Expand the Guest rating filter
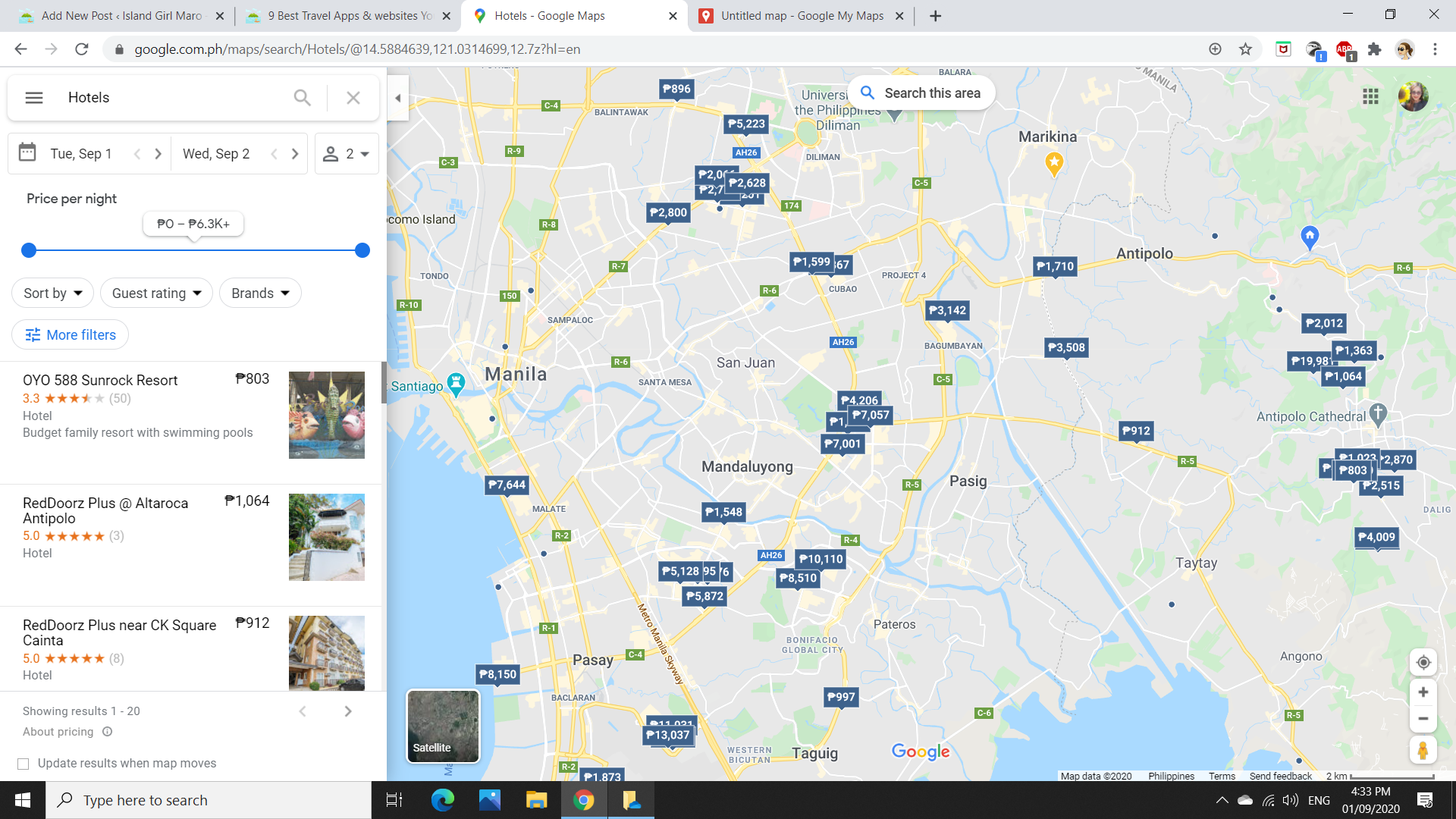Viewport: 1456px width, 819px height. [156, 293]
